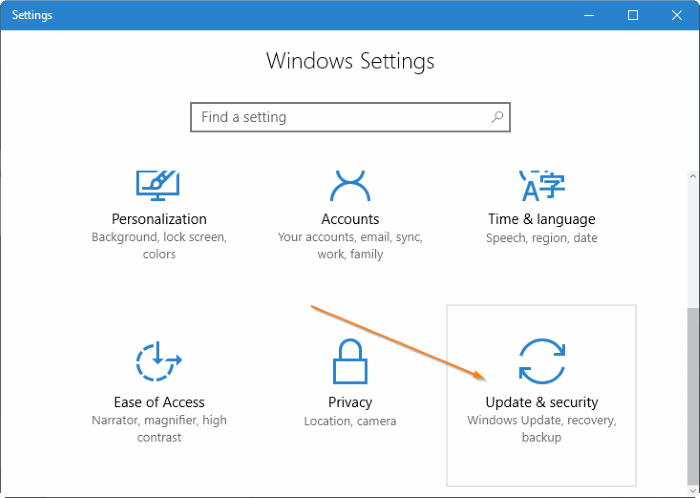Minimize the Settings window
The width and height of the screenshot is (700, 498).
coord(587,15)
